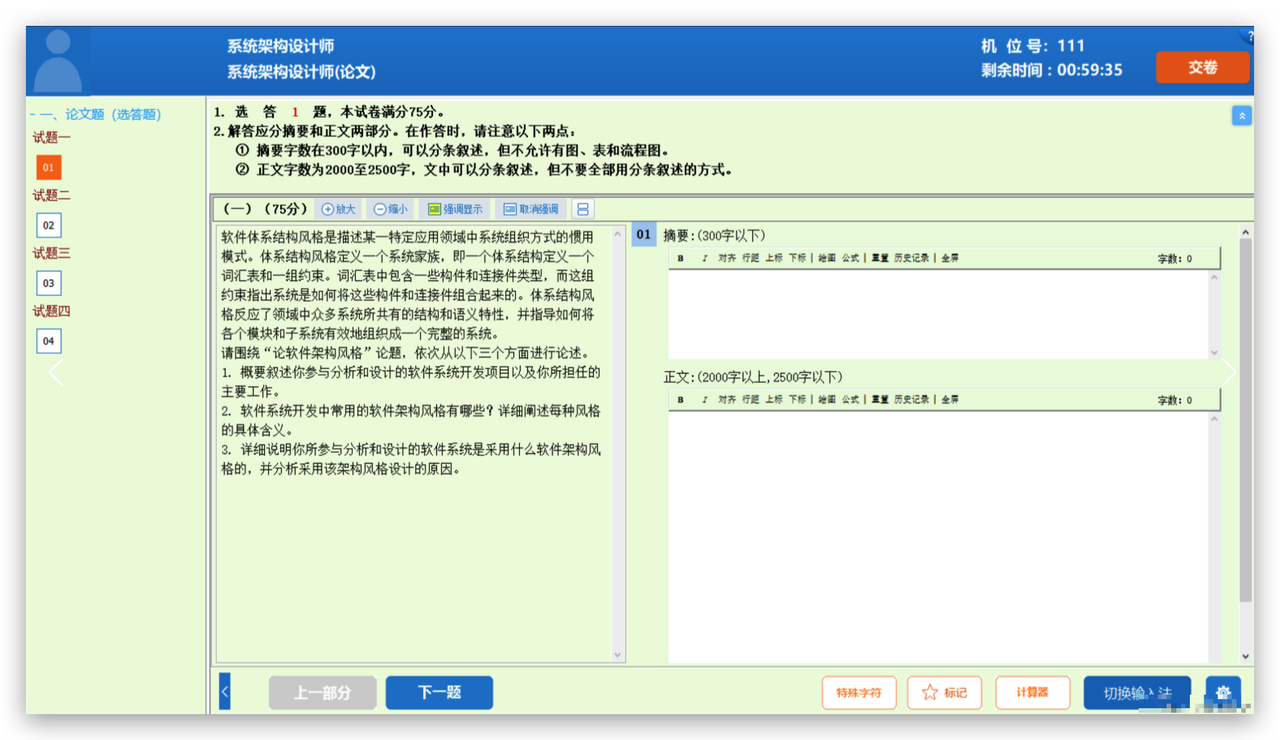Click the 摘要 word count 字数: 0

tap(1174, 258)
